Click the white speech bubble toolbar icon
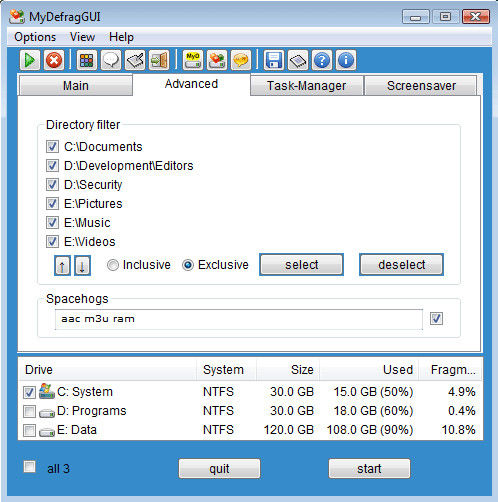 [111, 60]
